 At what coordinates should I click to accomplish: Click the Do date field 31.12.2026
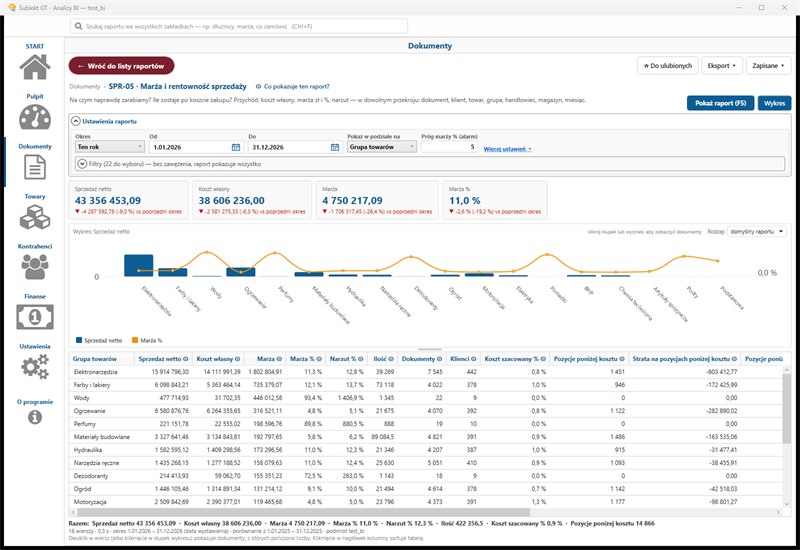coord(294,147)
